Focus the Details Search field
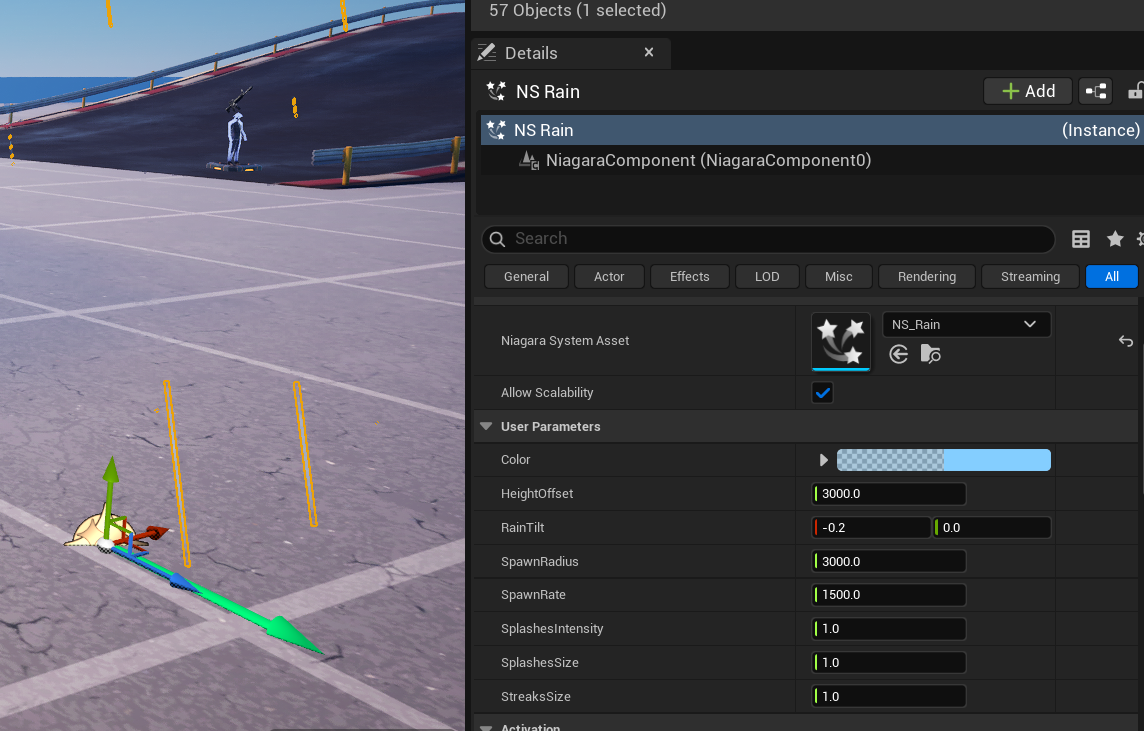The width and height of the screenshot is (1144, 731). coord(768,239)
